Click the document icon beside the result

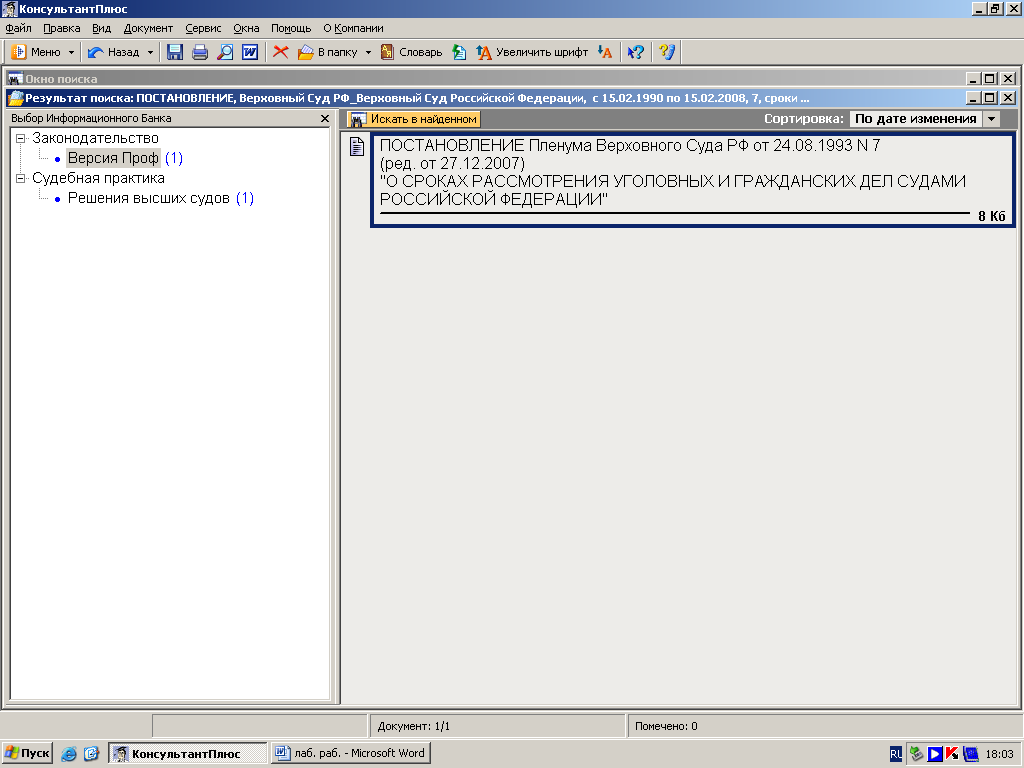[357, 147]
